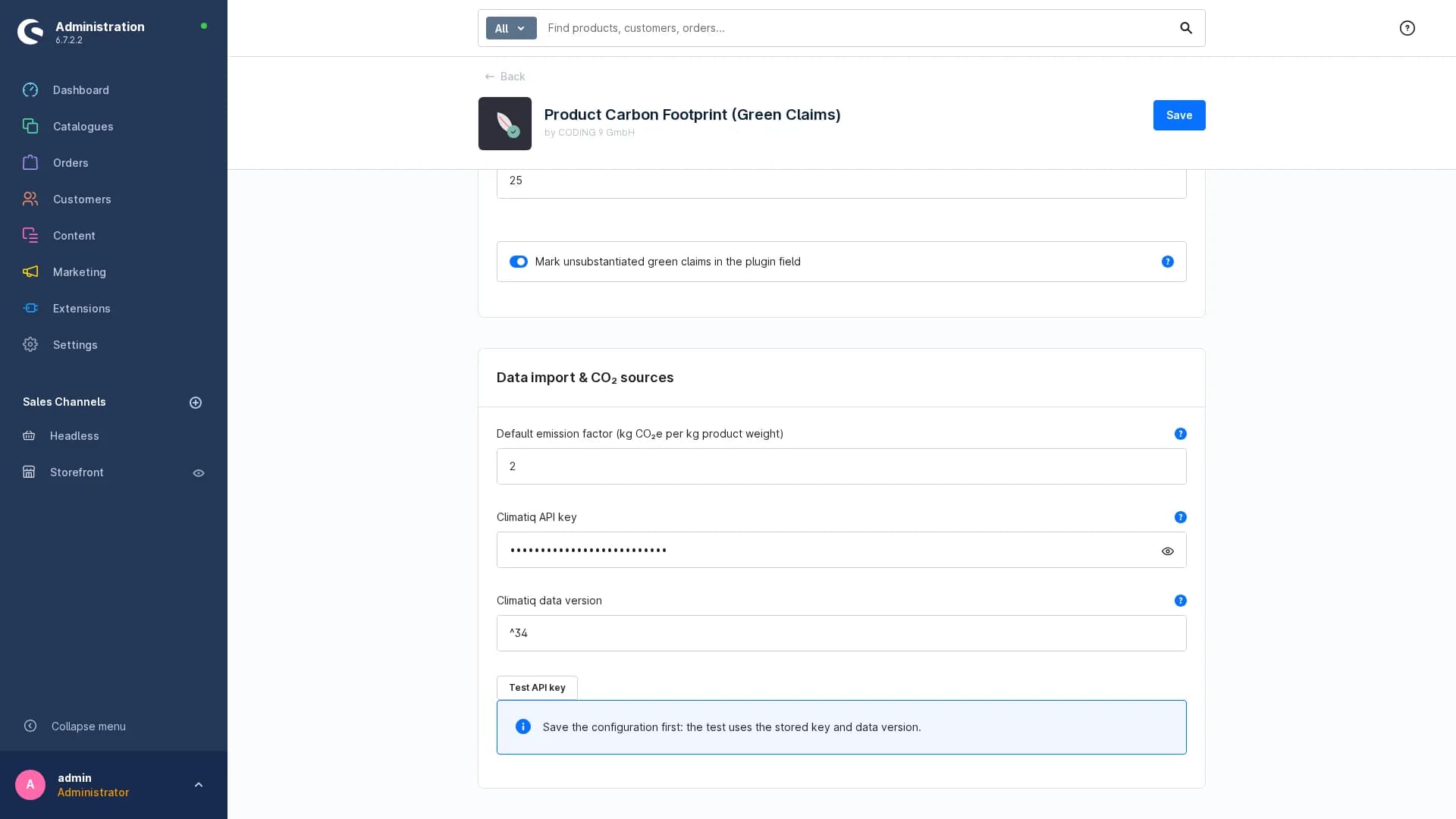Click the field containing value 25
The image size is (1456, 819).
click(x=842, y=182)
